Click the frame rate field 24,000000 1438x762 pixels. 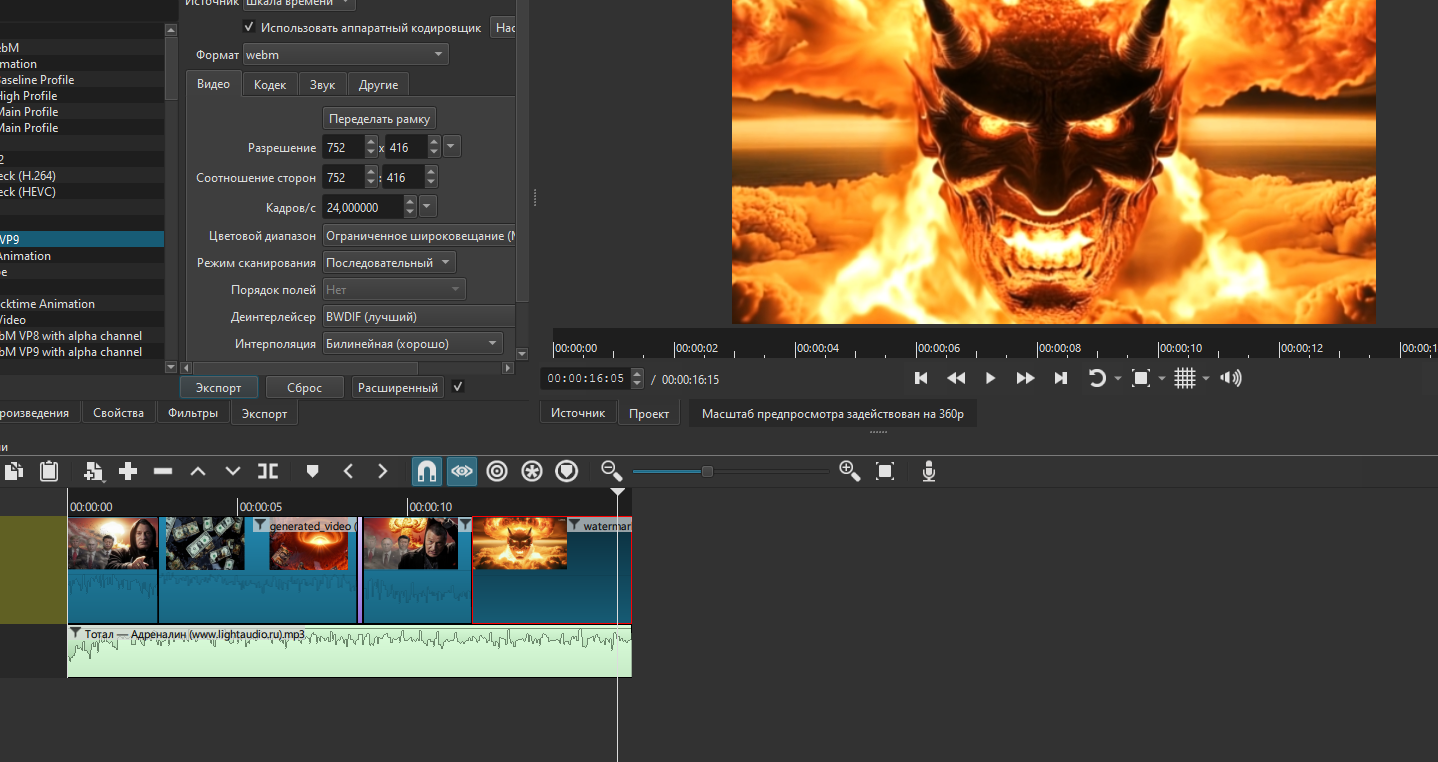(363, 207)
